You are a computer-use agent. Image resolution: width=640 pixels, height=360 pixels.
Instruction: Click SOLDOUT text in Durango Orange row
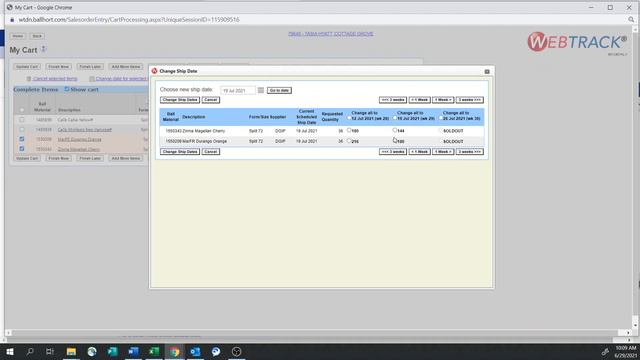(x=453, y=141)
